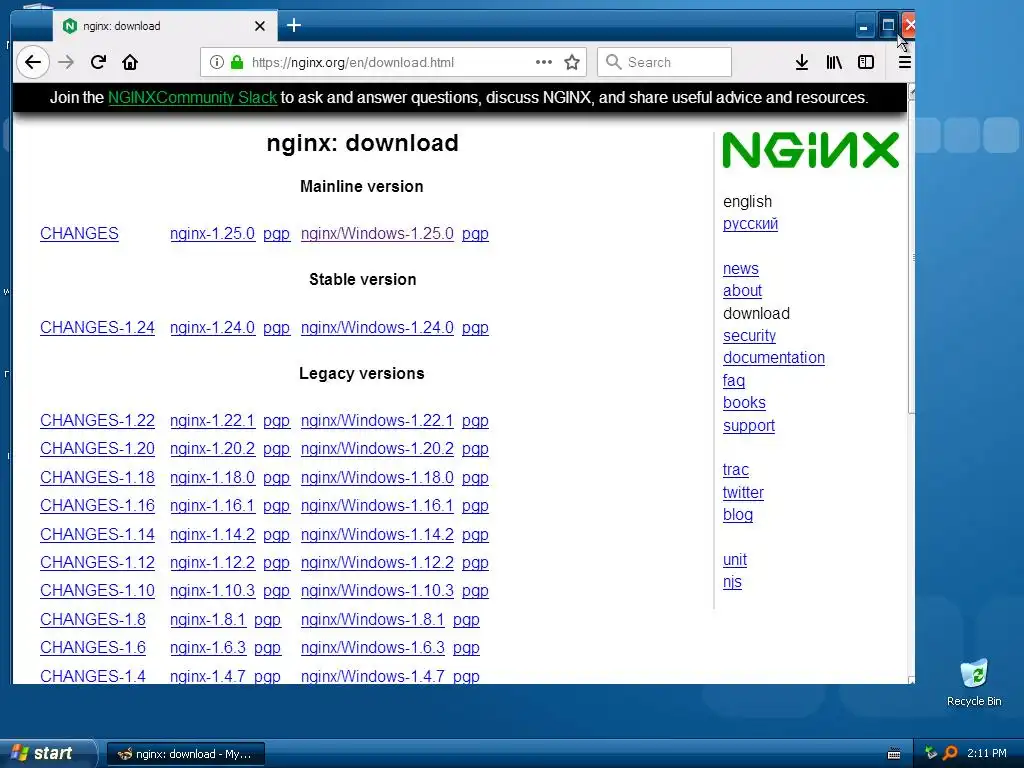Download nginx/Windows-1.18.0
The height and width of the screenshot is (768, 1024).
pyautogui.click(x=377, y=477)
